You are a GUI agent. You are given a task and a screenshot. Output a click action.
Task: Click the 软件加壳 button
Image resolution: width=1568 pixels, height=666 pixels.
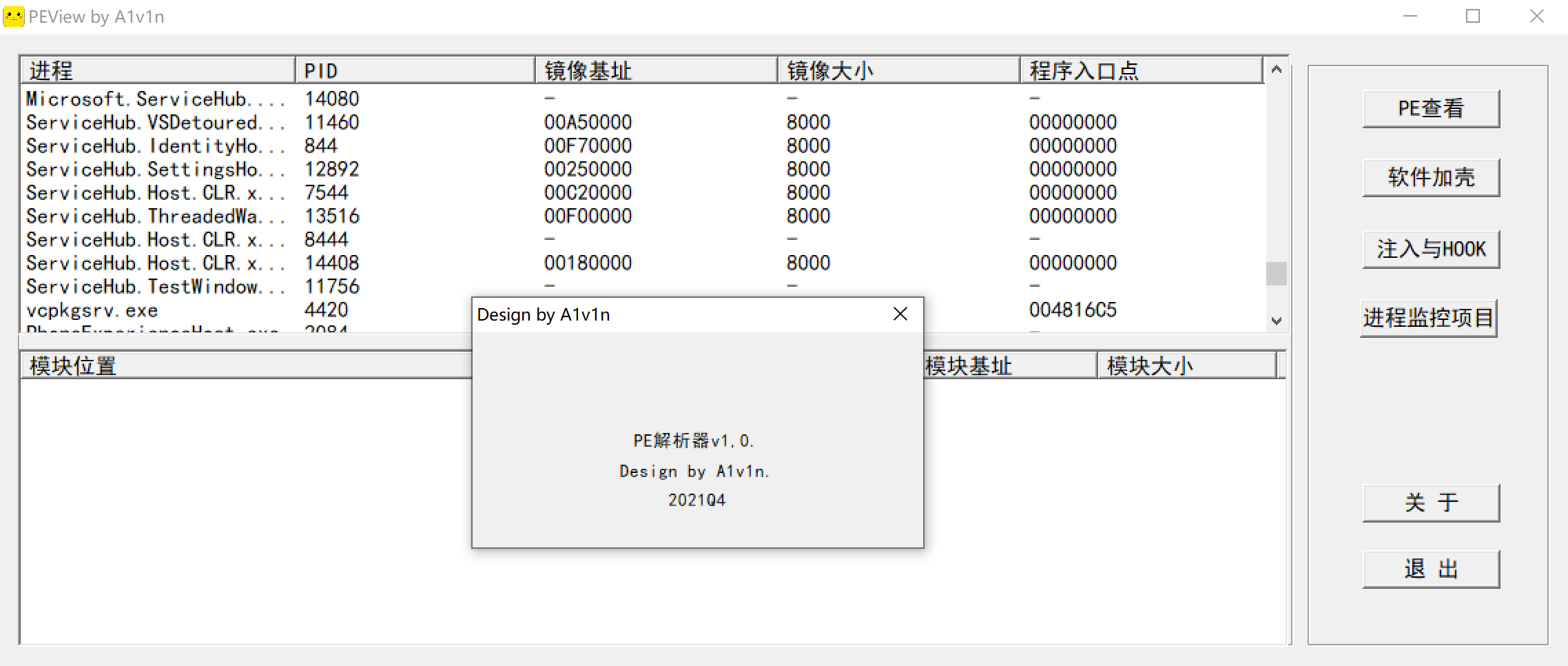coord(1431,177)
